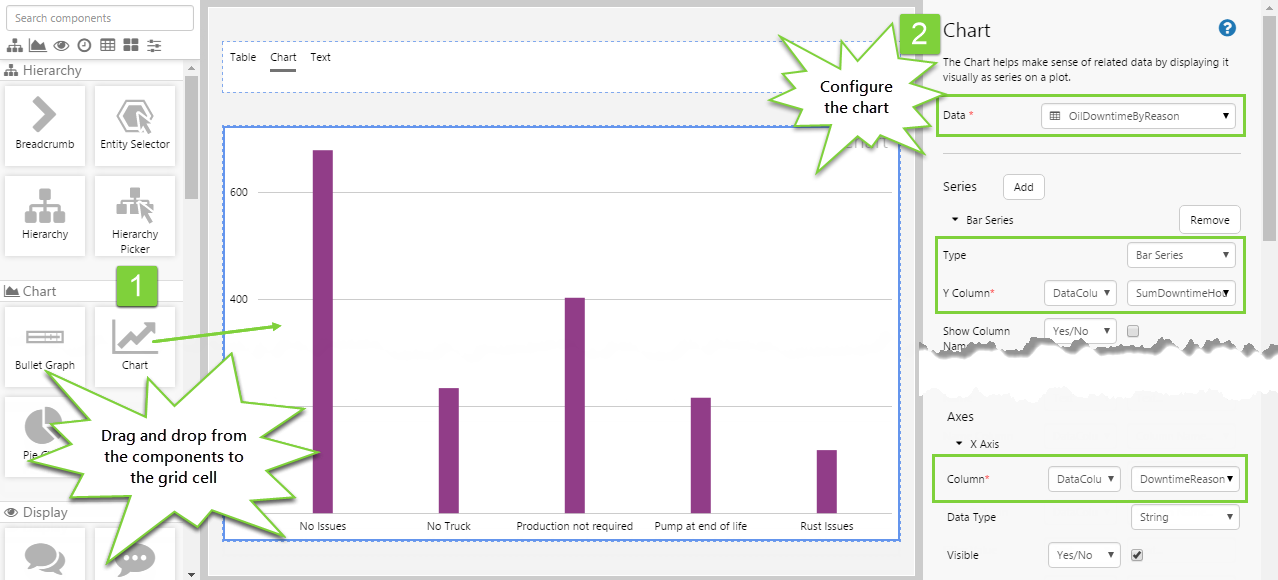The height and width of the screenshot is (580, 1278).
Task: Open Show Column Name Yes/No dropdown
Action: coord(1080,331)
